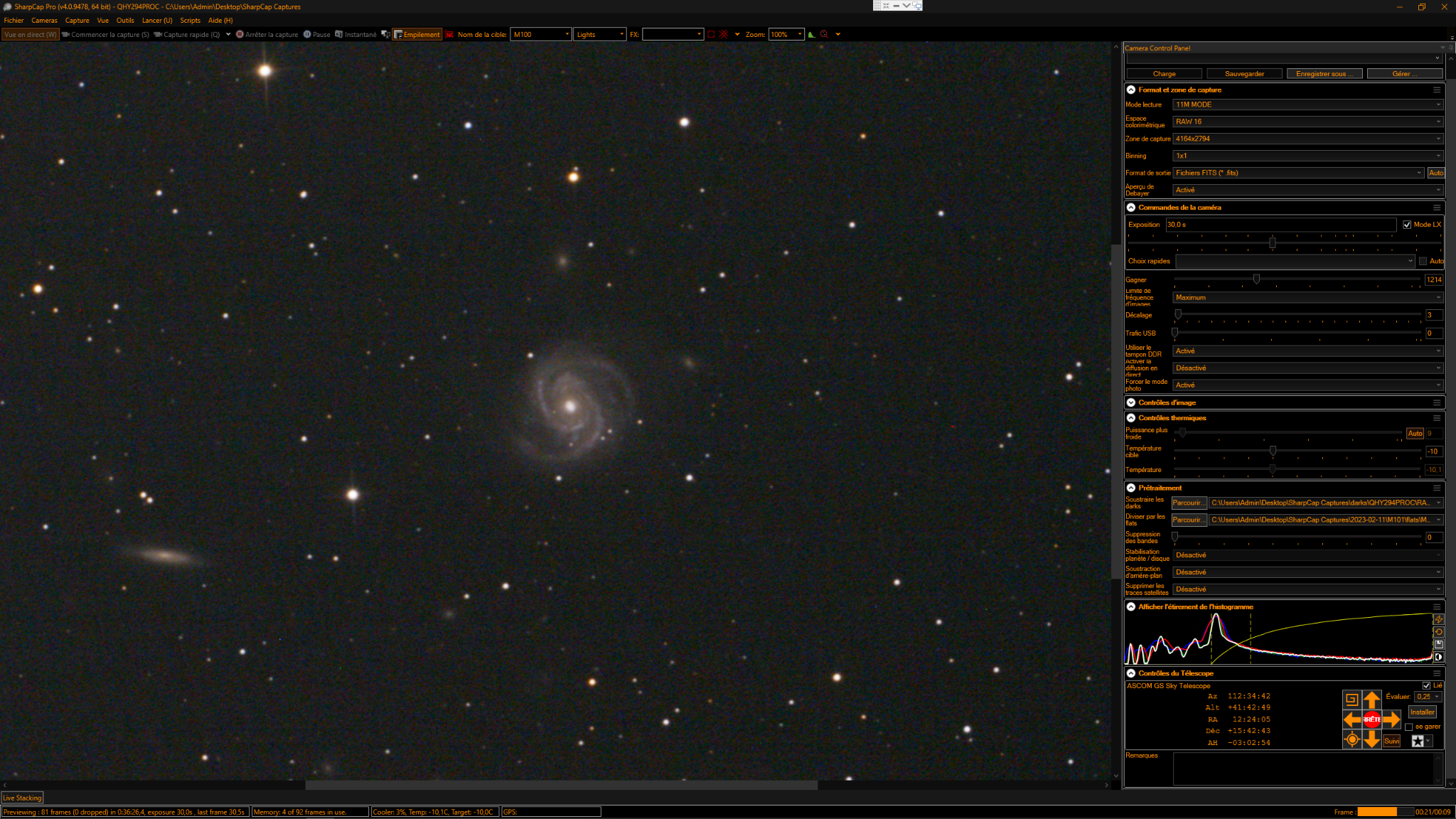Open the Cameras menu
Image resolution: width=1456 pixels, height=819 pixels.
(44, 21)
